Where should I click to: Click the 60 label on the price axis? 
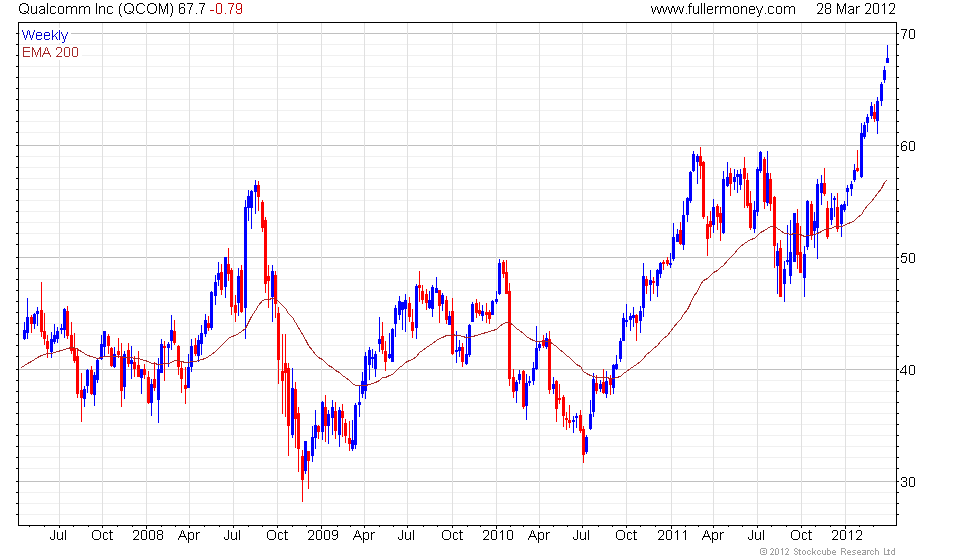909,146
